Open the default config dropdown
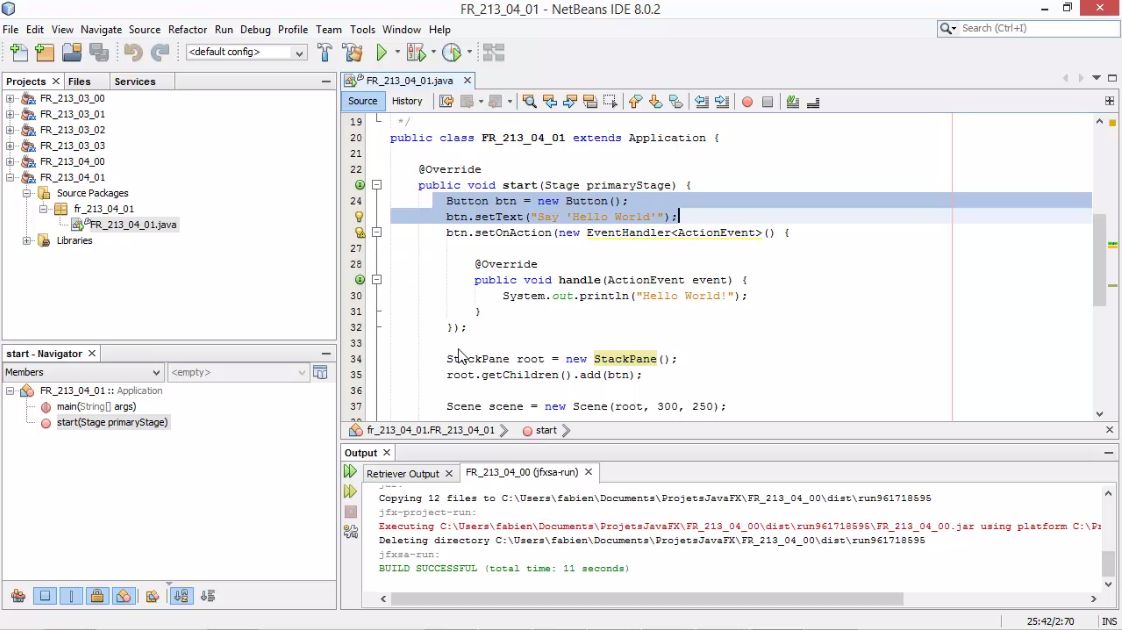Image resolution: width=1122 pixels, height=630 pixels. tap(300, 52)
